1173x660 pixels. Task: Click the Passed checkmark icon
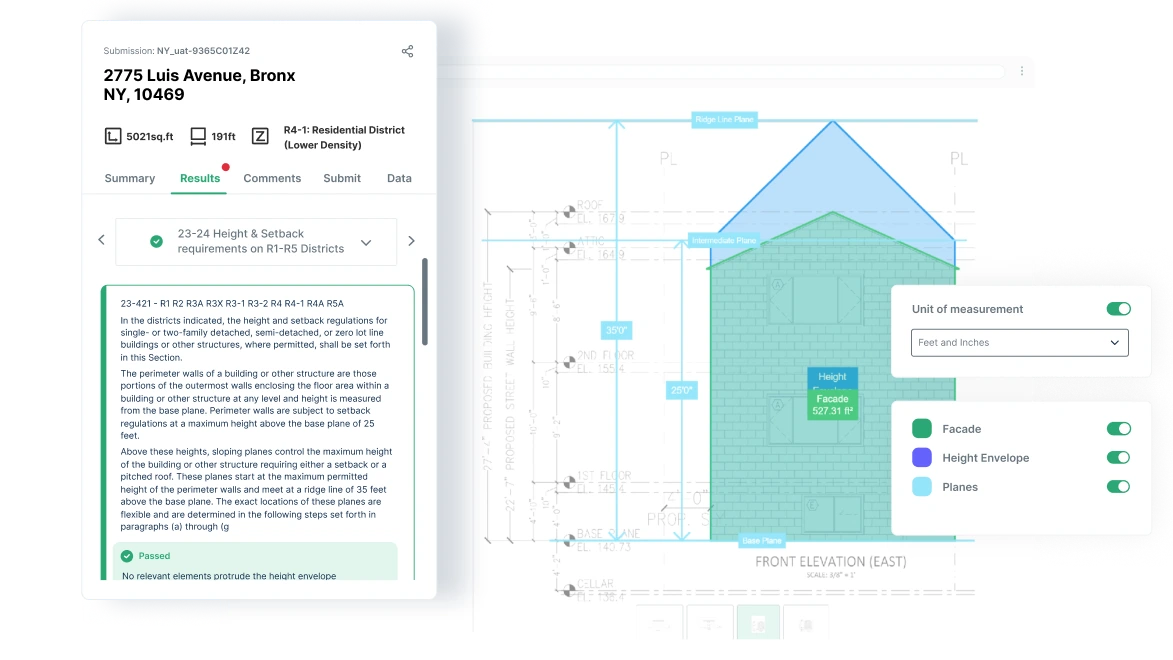(127, 556)
